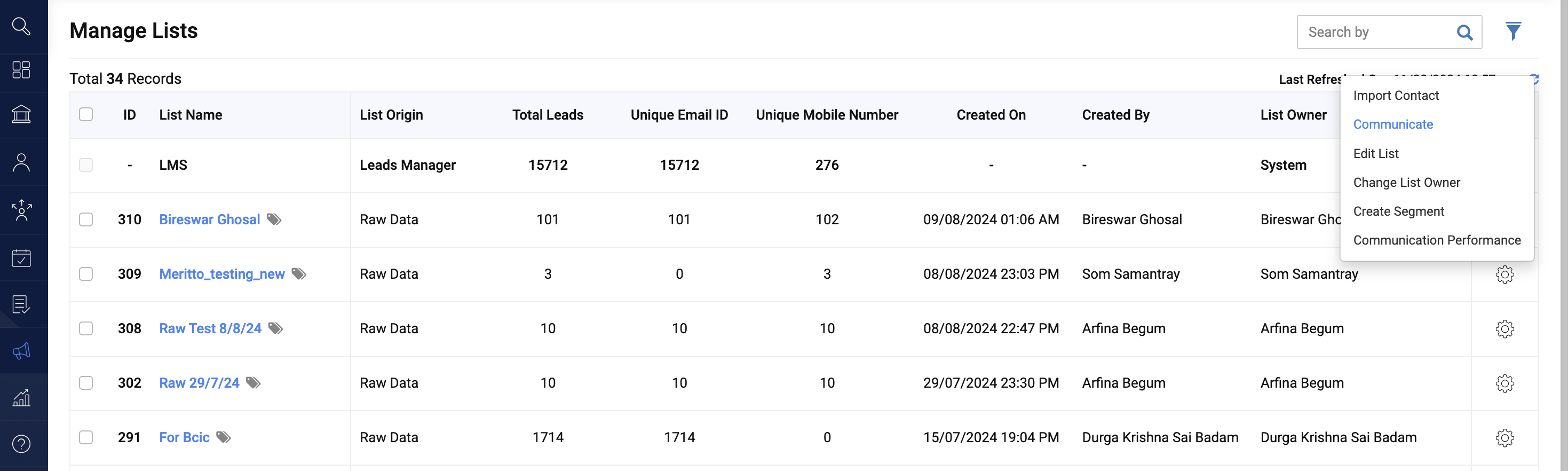Open the institution building icon in sidebar

pyautogui.click(x=21, y=114)
